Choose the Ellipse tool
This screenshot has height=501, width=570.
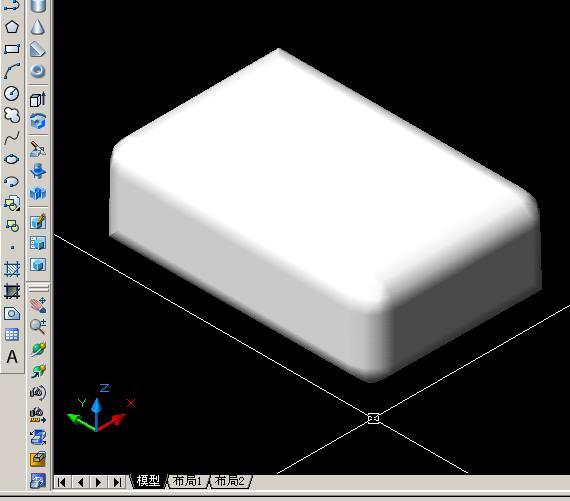[x=12, y=159]
